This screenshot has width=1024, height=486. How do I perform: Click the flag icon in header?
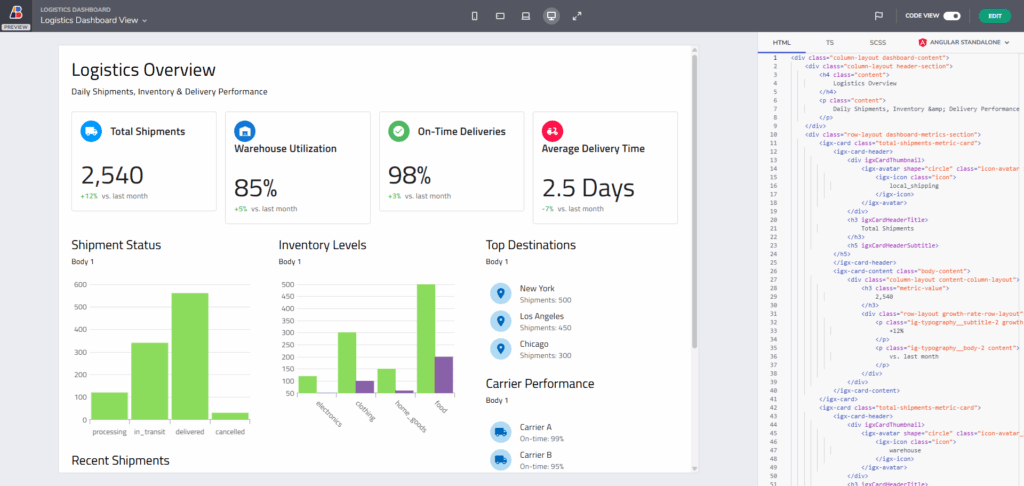pyautogui.click(x=879, y=16)
